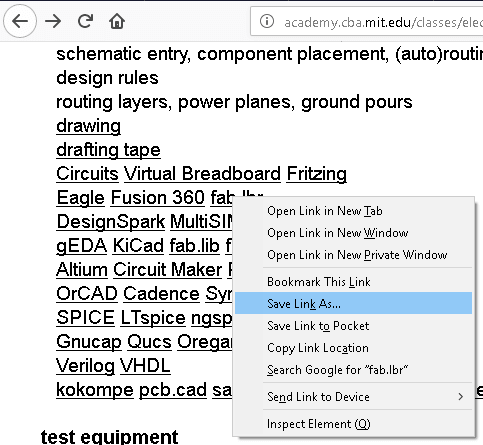The height and width of the screenshot is (445, 483).
Task: Open the Fusion 360 link
Action: tap(157, 198)
